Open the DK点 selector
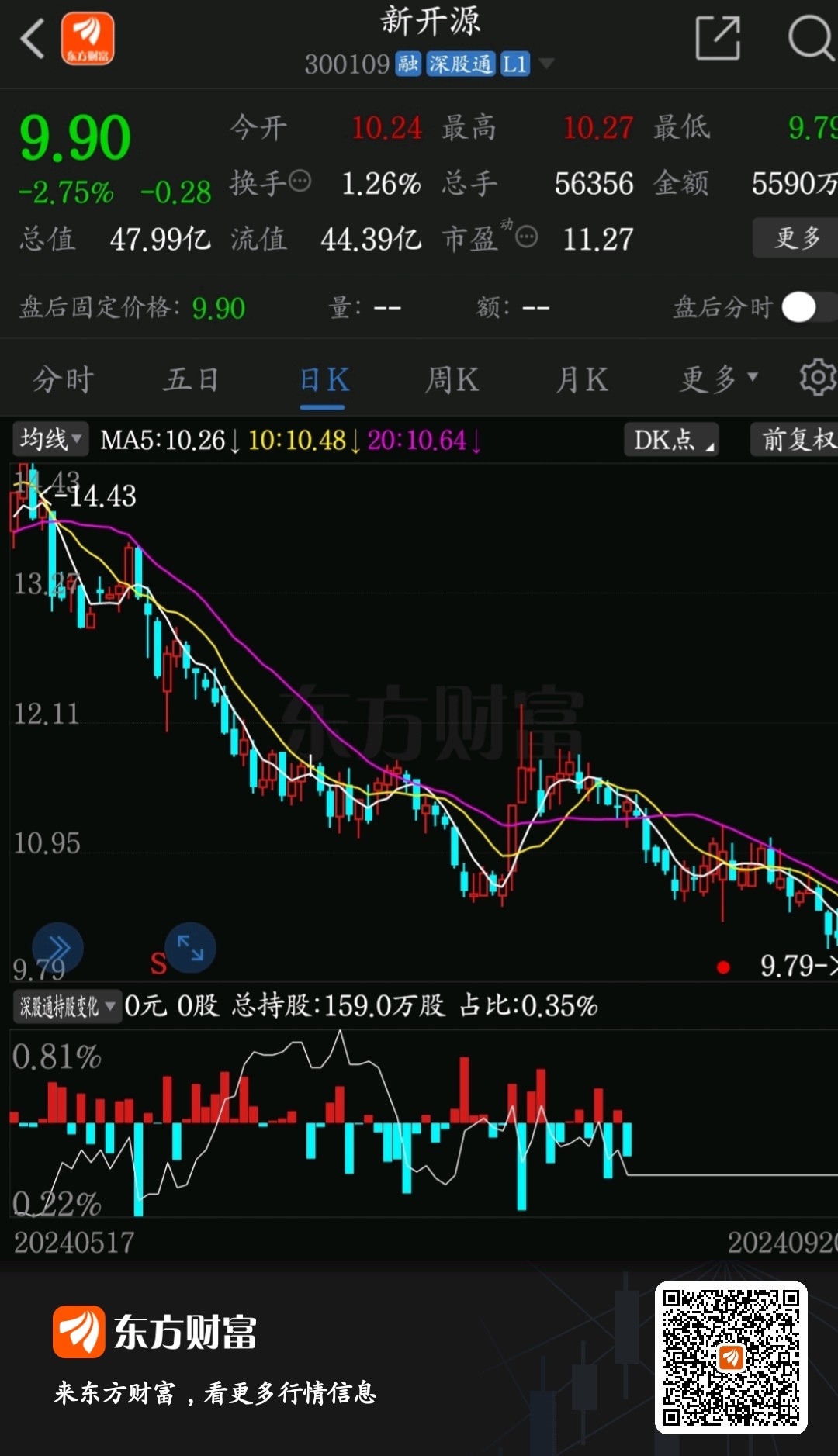 coord(672,440)
